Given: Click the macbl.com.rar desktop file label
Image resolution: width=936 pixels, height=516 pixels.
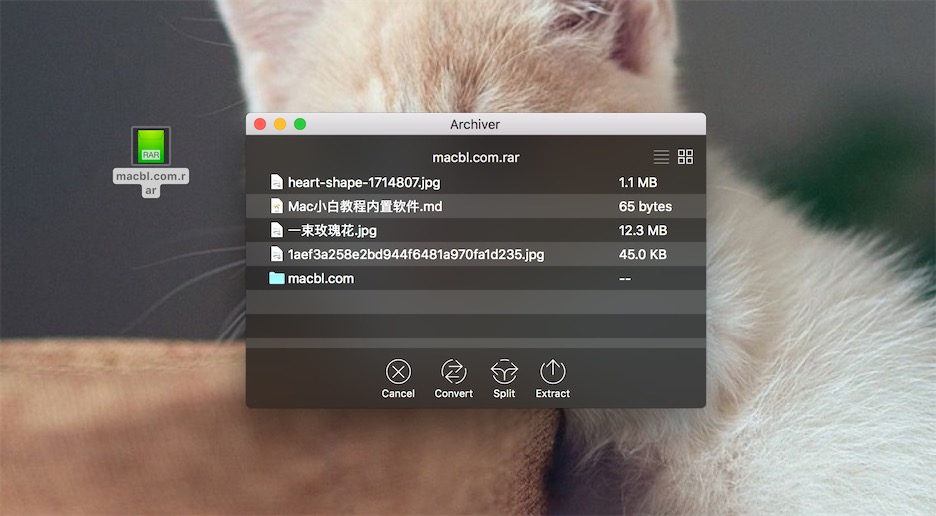Looking at the screenshot, I should point(151,183).
